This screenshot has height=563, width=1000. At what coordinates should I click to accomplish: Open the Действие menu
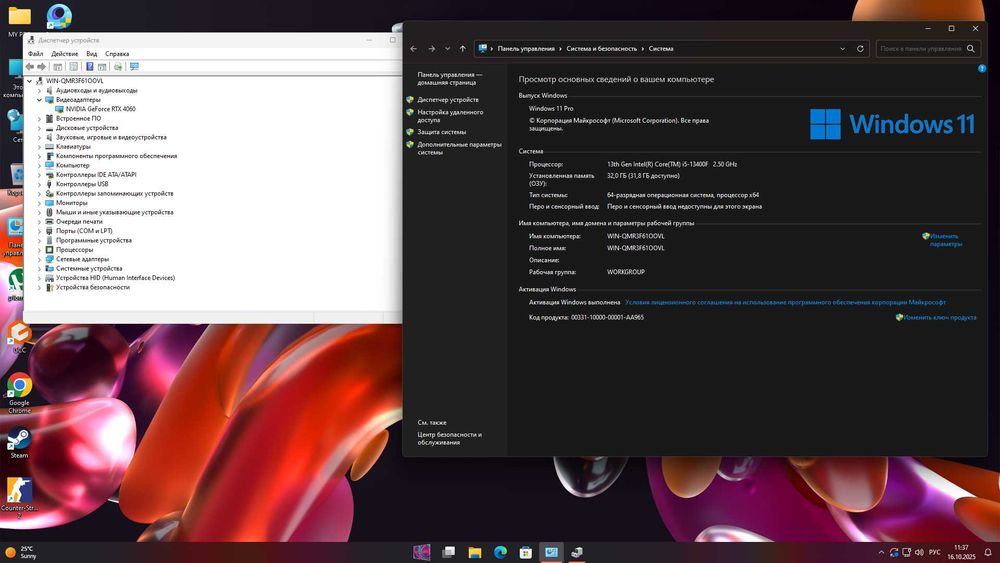pyautogui.click(x=64, y=54)
